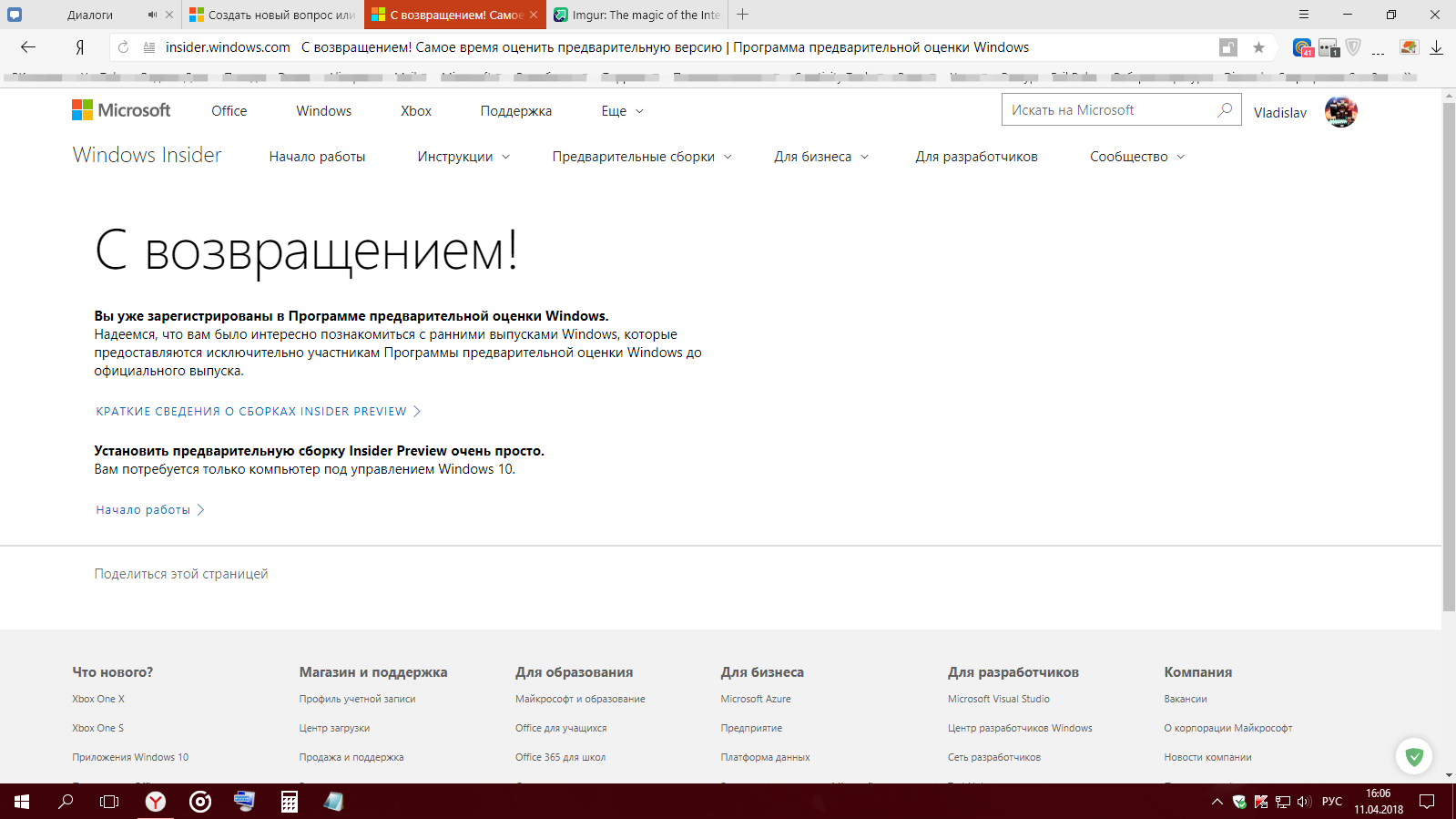Close the С возвращением tab

click(x=534, y=15)
